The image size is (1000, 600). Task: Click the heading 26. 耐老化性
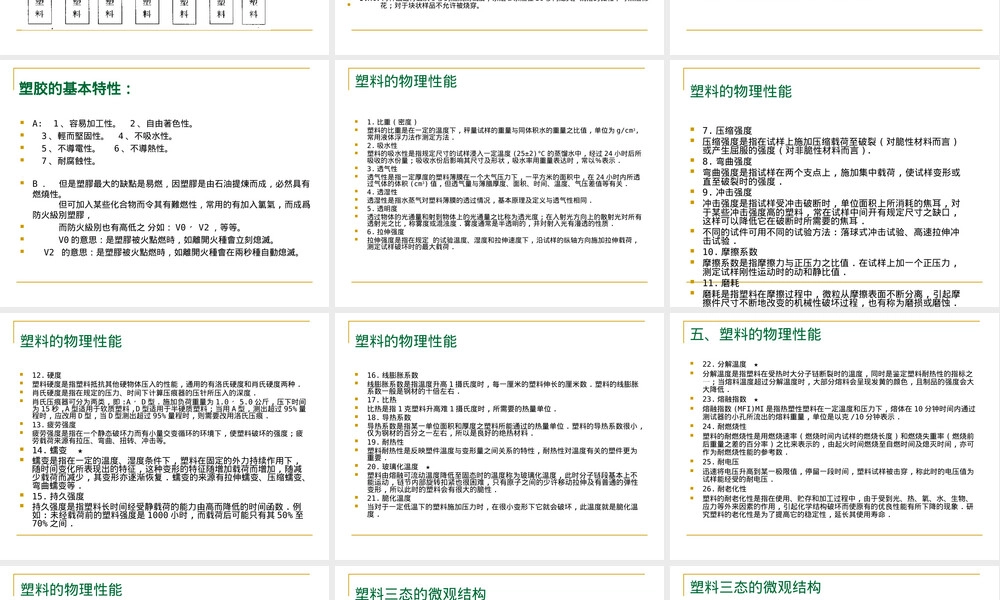(724, 490)
